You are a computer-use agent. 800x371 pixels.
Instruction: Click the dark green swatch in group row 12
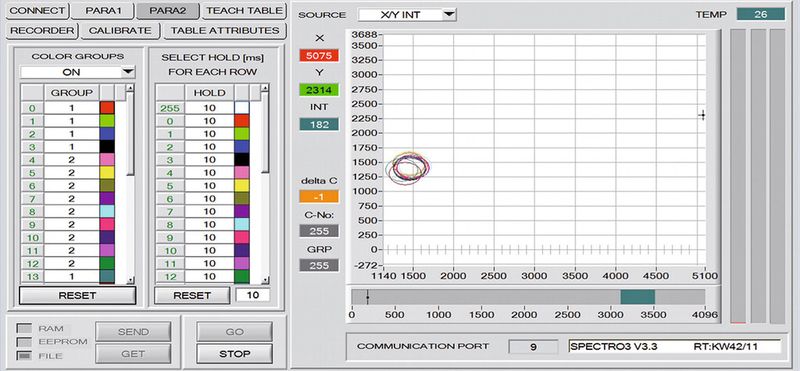click(x=107, y=263)
